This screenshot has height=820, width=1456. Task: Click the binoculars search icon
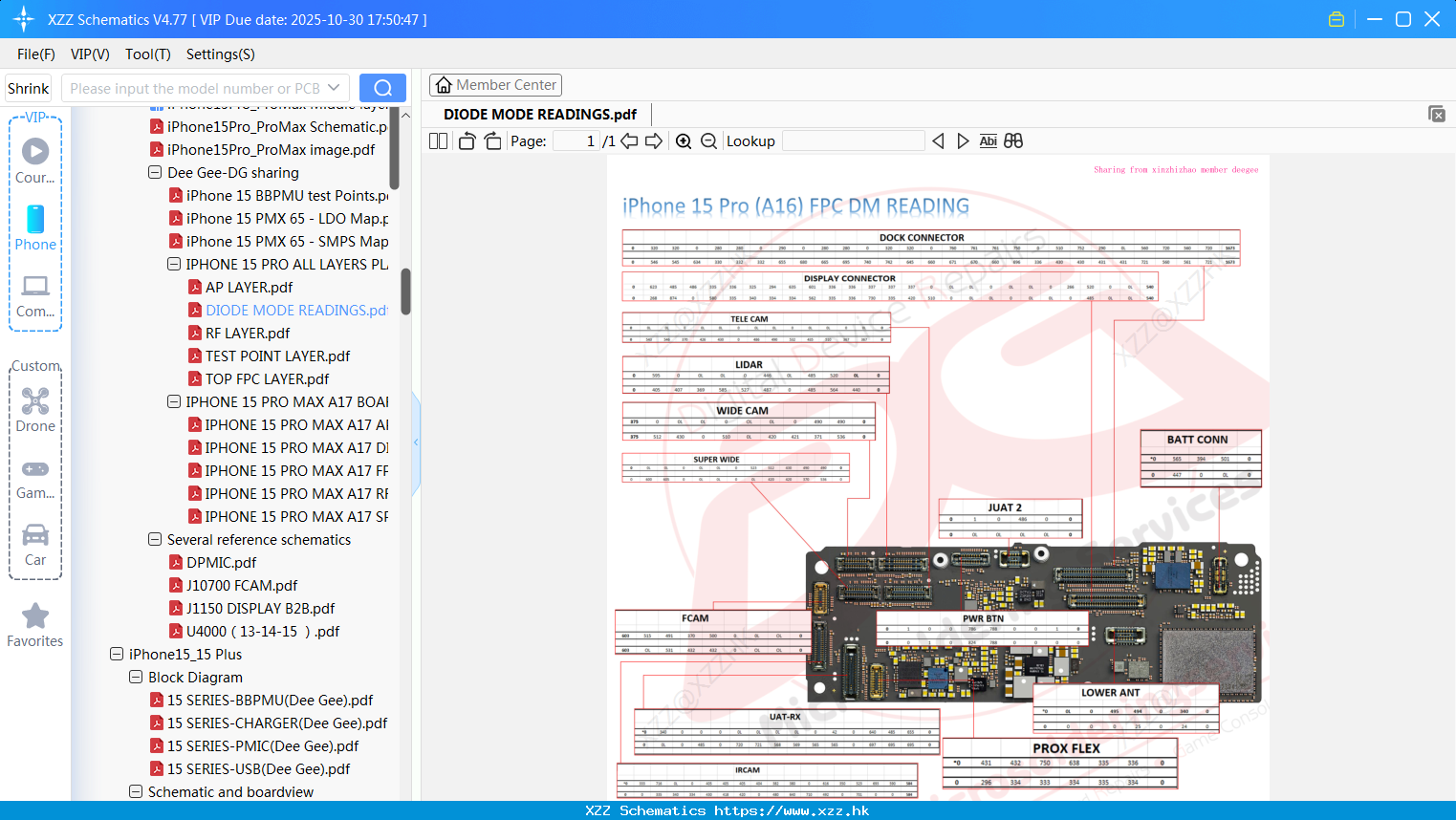click(x=1013, y=141)
